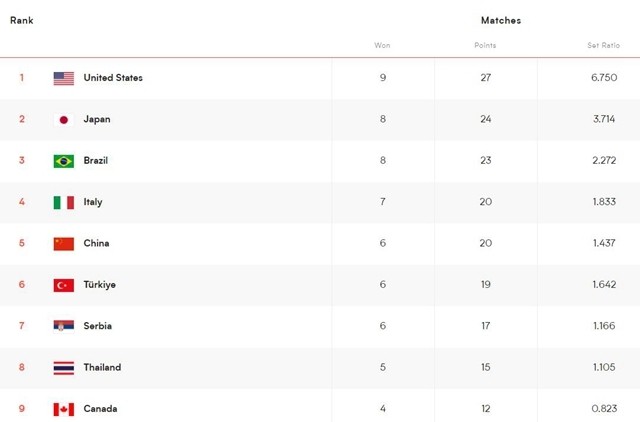640x422 pixels.
Task: Open the Türkiye team link
Action: tap(100, 284)
